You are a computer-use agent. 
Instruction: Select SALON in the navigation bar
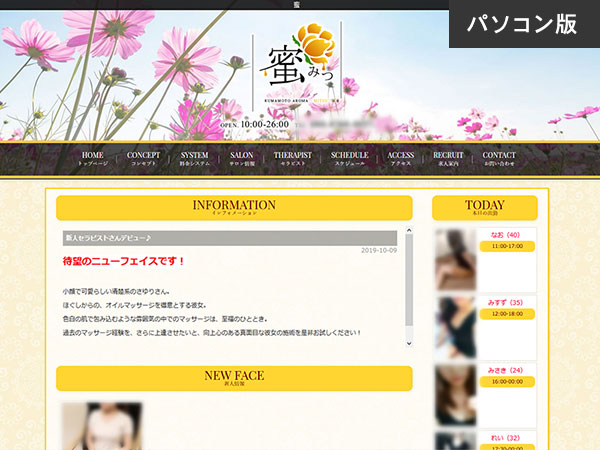(241, 159)
